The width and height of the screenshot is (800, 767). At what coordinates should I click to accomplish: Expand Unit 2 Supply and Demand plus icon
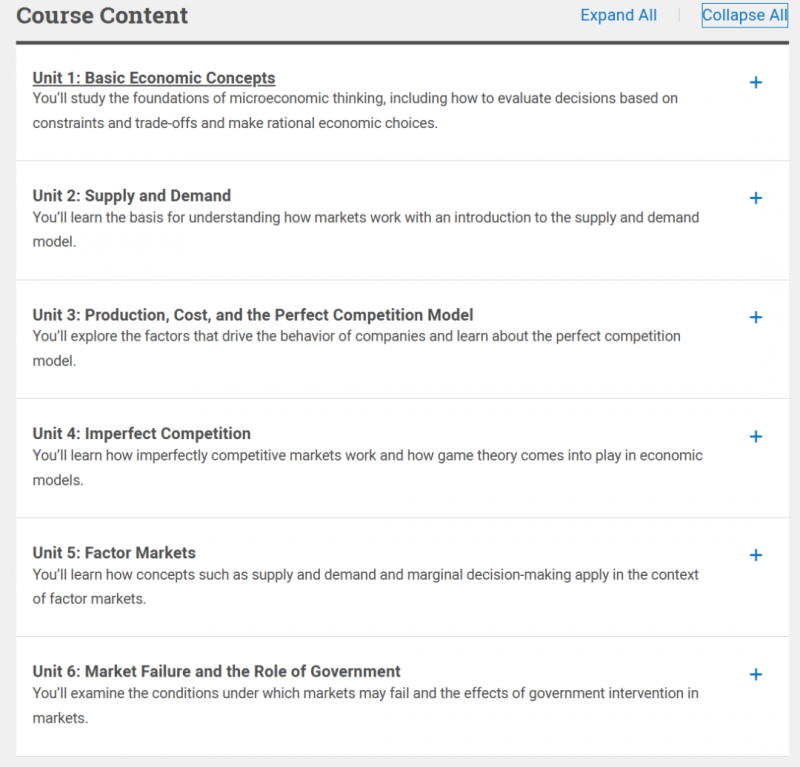pos(756,198)
